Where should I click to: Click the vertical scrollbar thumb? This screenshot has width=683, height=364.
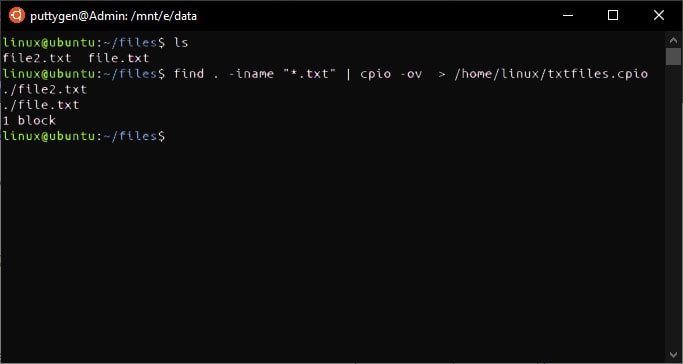click(673, 56)
